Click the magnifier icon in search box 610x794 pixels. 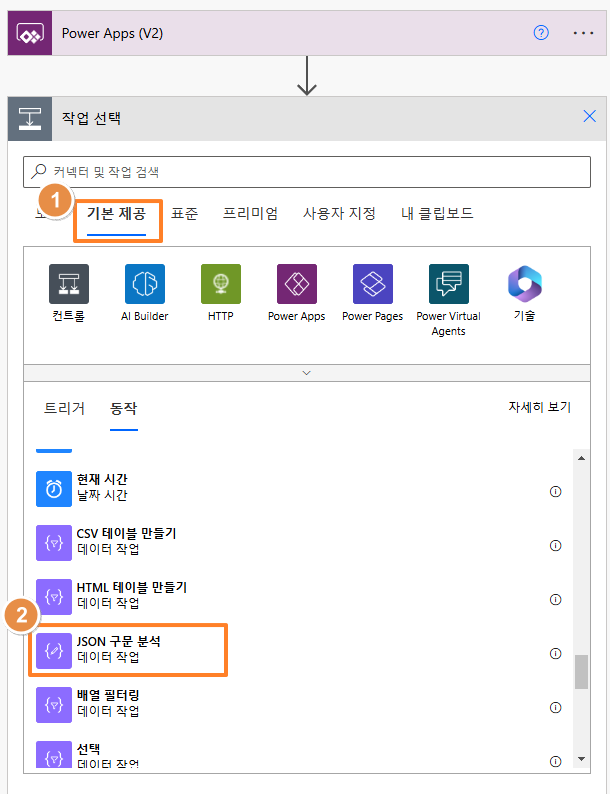[39, 171]
